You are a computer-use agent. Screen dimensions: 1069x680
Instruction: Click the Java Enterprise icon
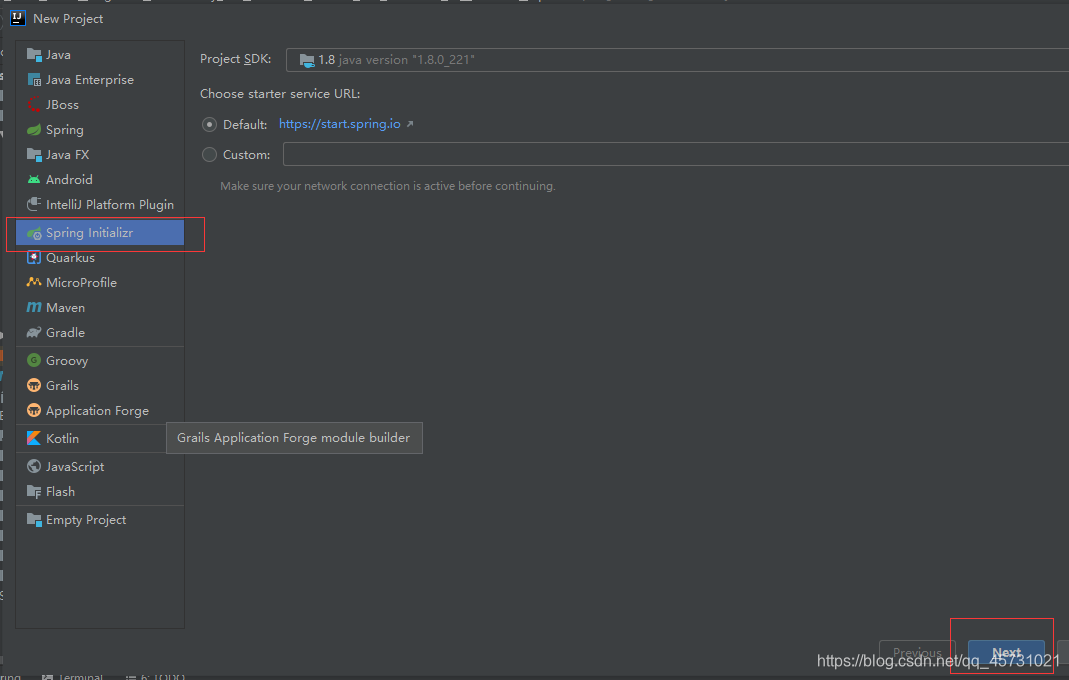click(x=34, y=80)
